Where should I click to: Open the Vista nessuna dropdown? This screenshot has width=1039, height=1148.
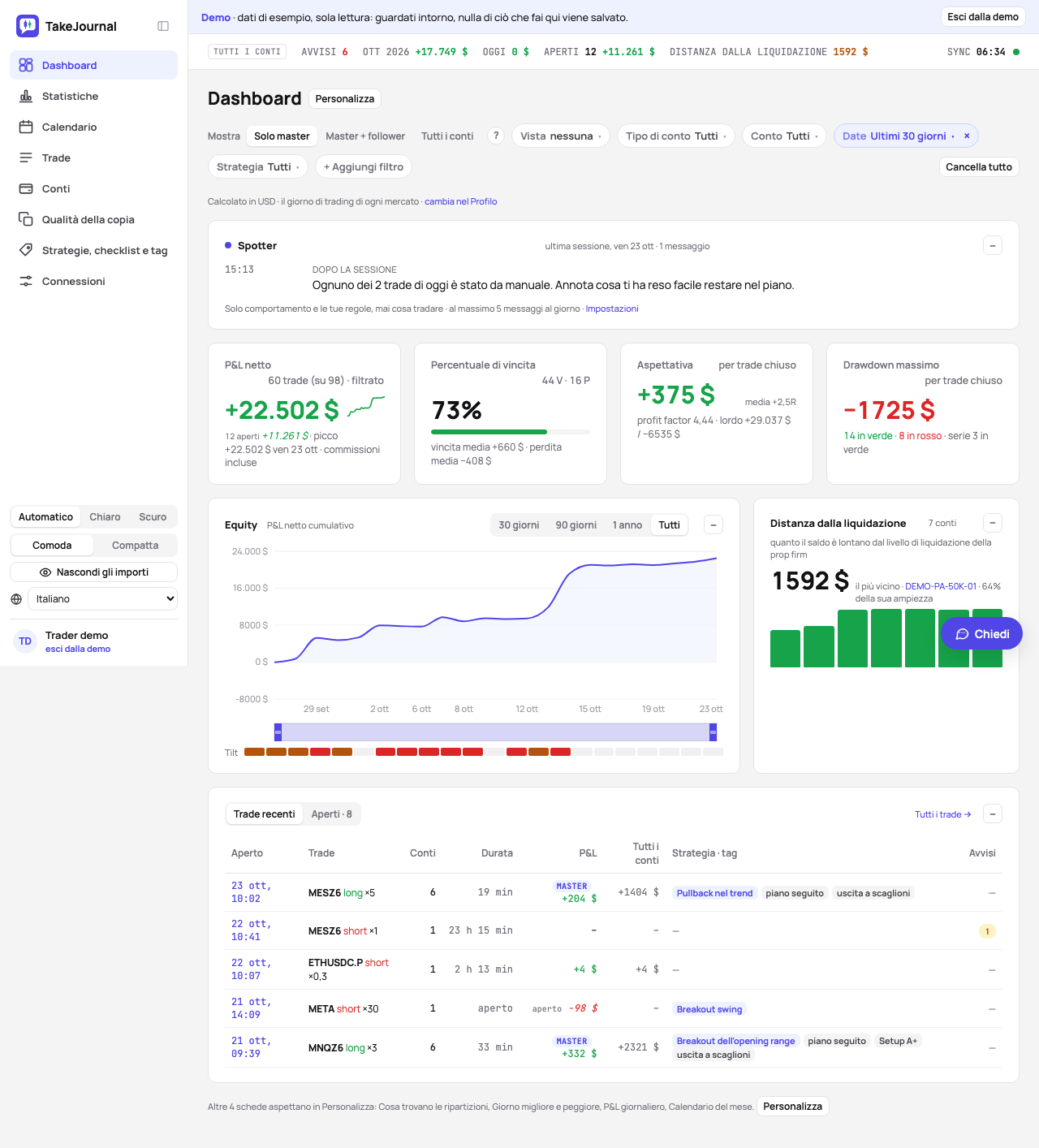(x=561, y=136)
